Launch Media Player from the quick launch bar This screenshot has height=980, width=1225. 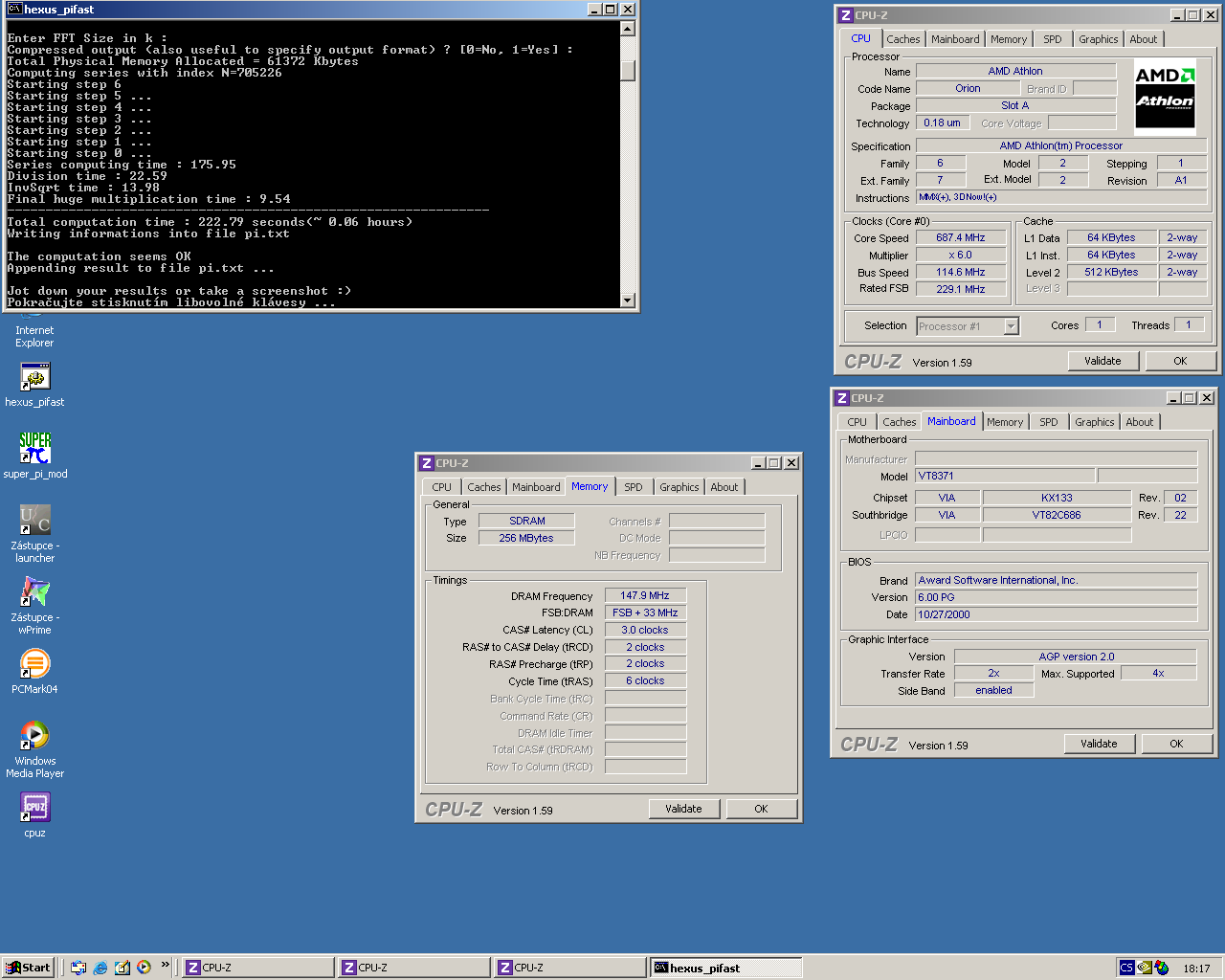click(x=144, y=968)
